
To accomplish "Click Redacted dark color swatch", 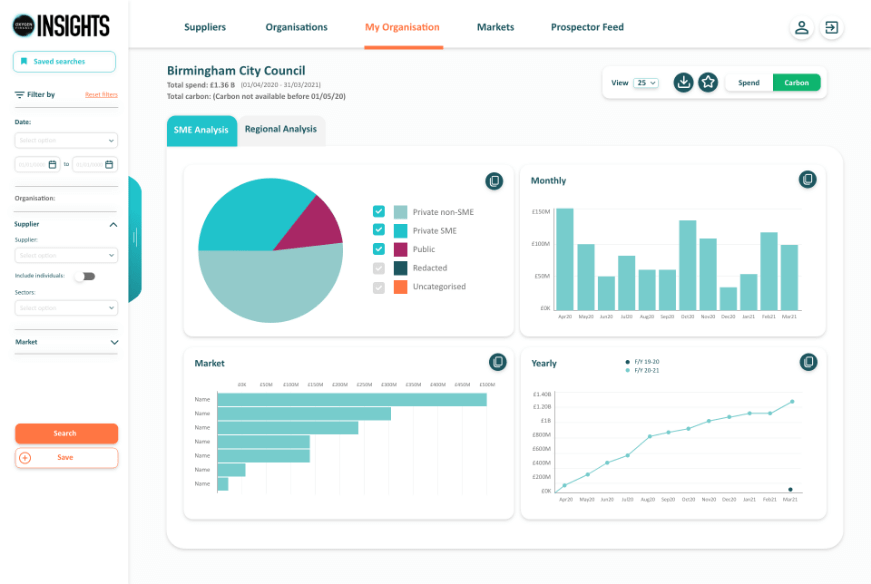I will pyautogui.click(x=401, y=268).
